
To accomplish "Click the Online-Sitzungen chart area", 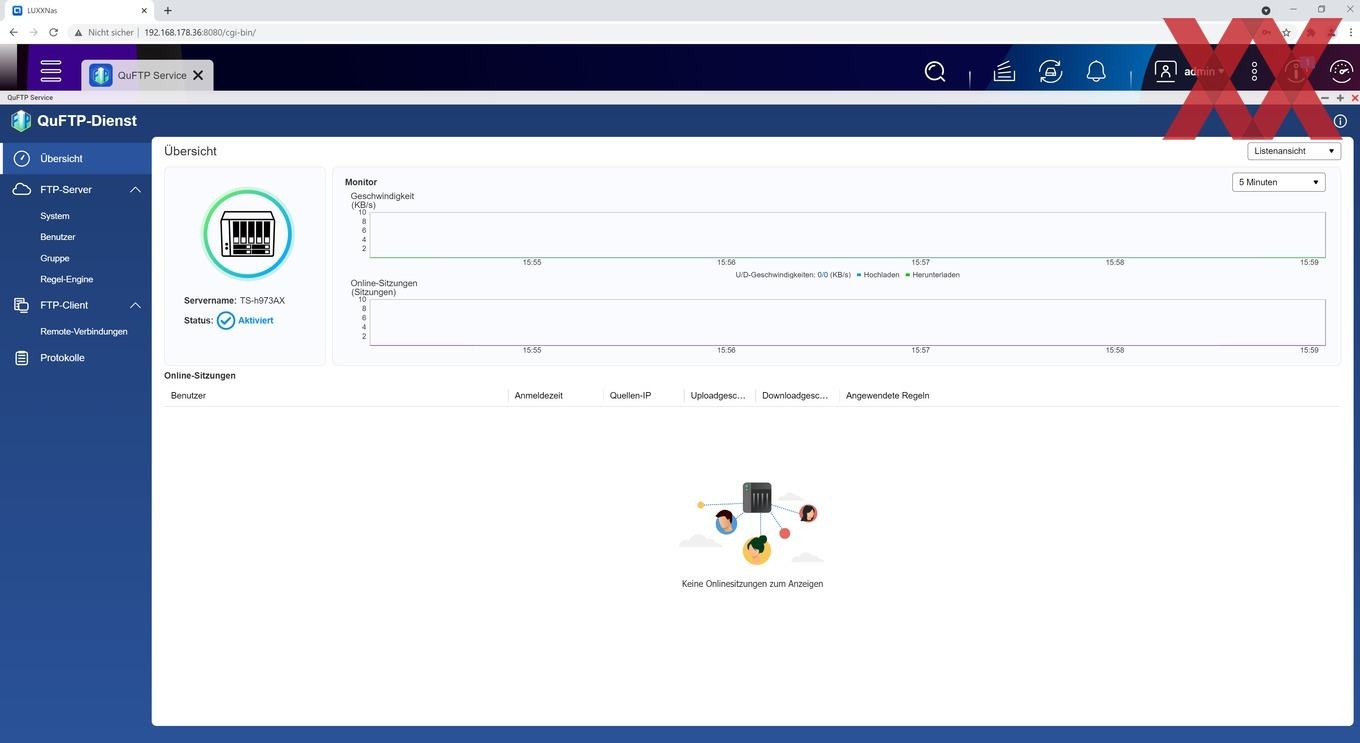I will (847, 322).
